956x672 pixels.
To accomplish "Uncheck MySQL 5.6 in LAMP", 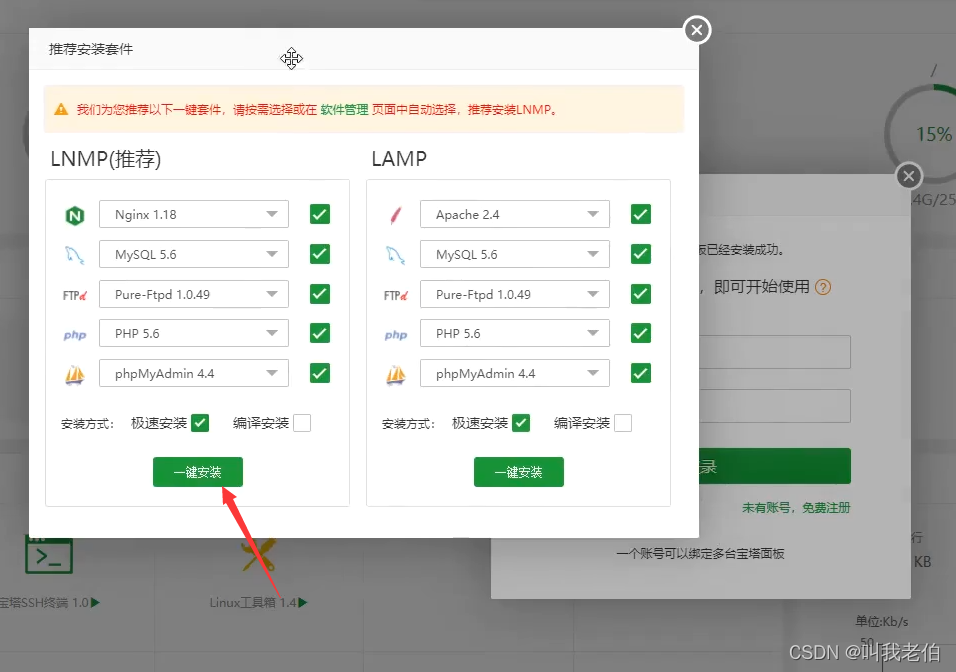I will click(x=641, y=254).
